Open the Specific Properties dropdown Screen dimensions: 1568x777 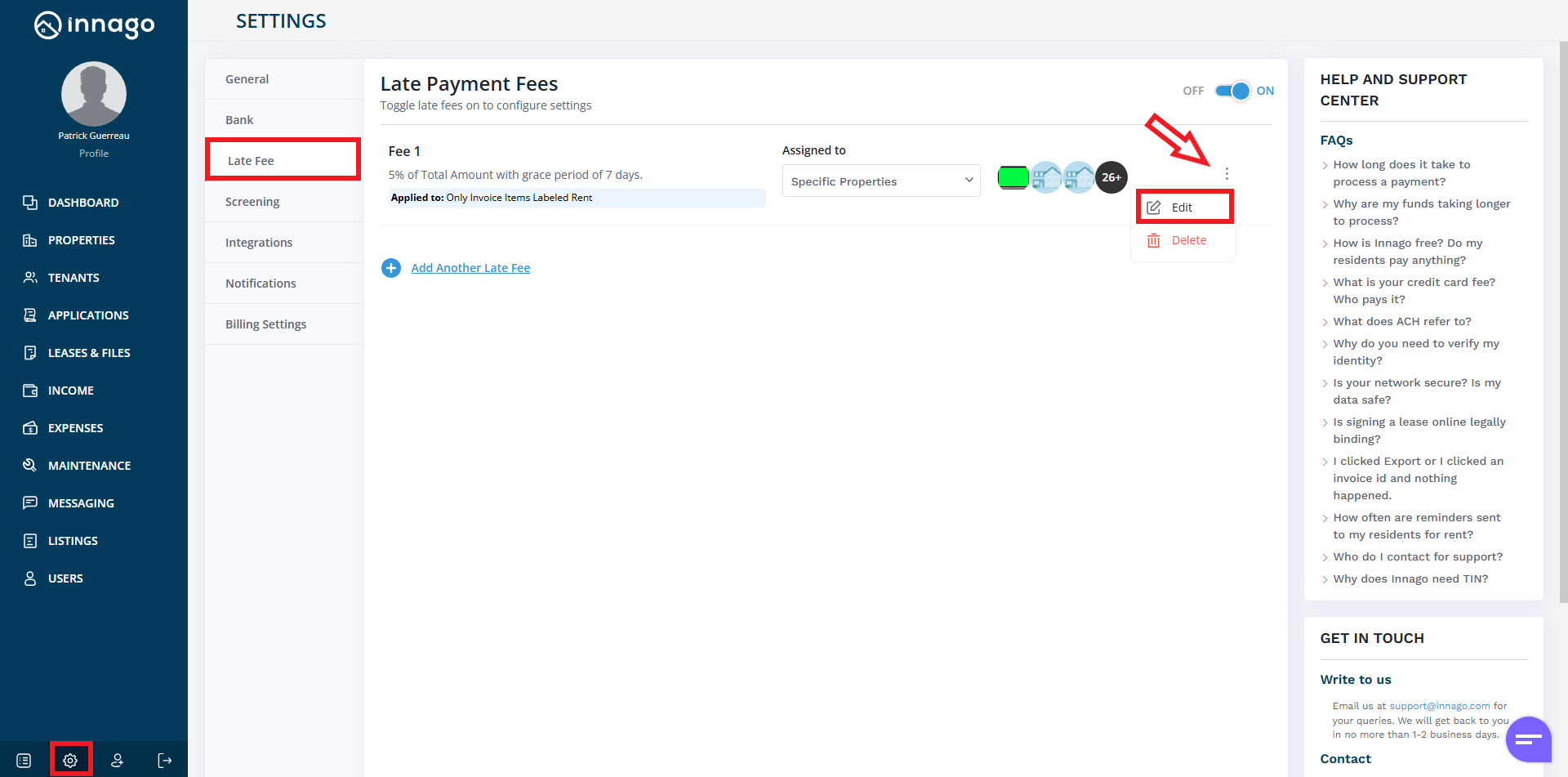(880, 181)
